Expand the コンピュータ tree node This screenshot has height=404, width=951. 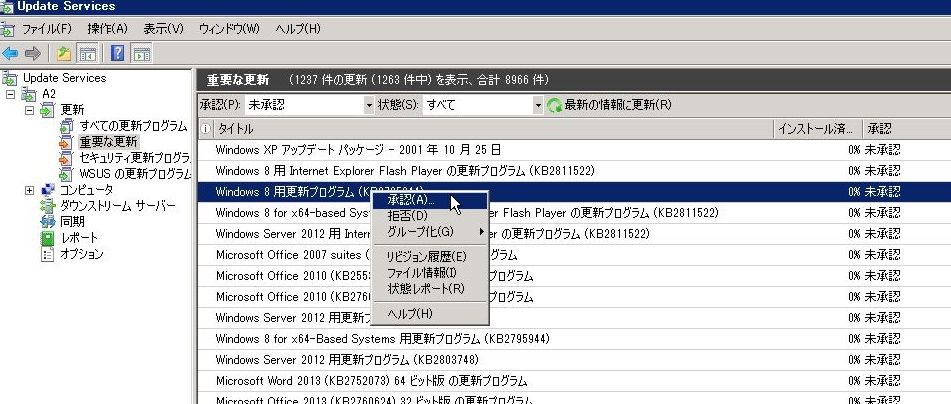click(29, 190)
